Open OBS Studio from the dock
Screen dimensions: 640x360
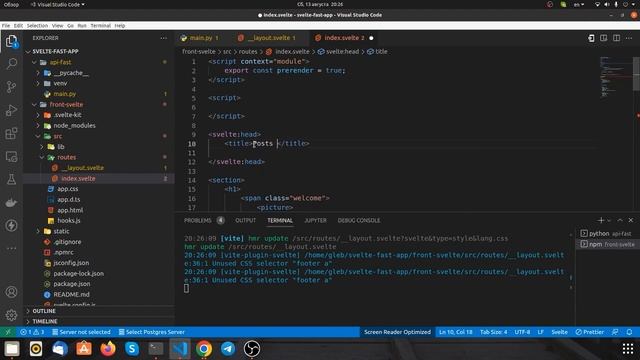pyautogui.click(x=252, y=349)
